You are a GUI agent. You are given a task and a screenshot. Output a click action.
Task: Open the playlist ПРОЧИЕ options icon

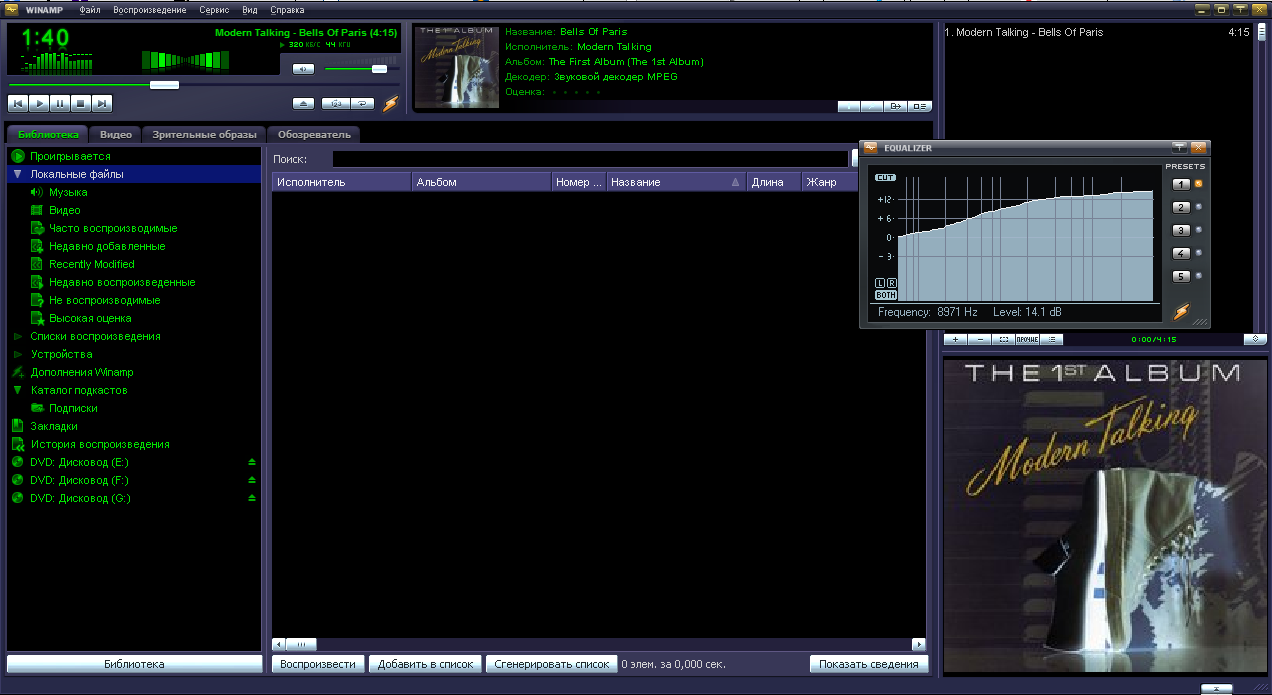1027,339
